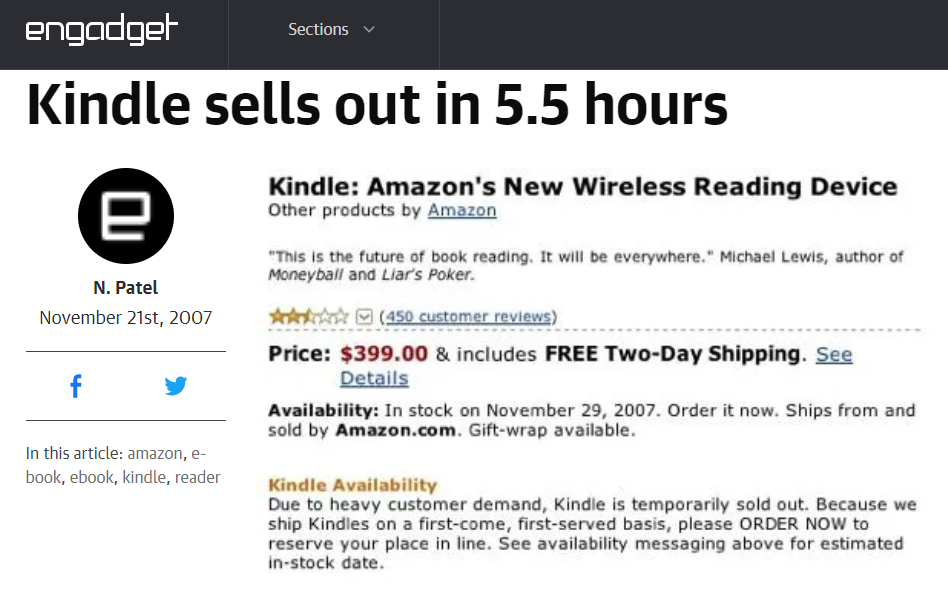Click the 'kindle' article tag
This screenshot has height=589, width=948.
tap(144, 477)
